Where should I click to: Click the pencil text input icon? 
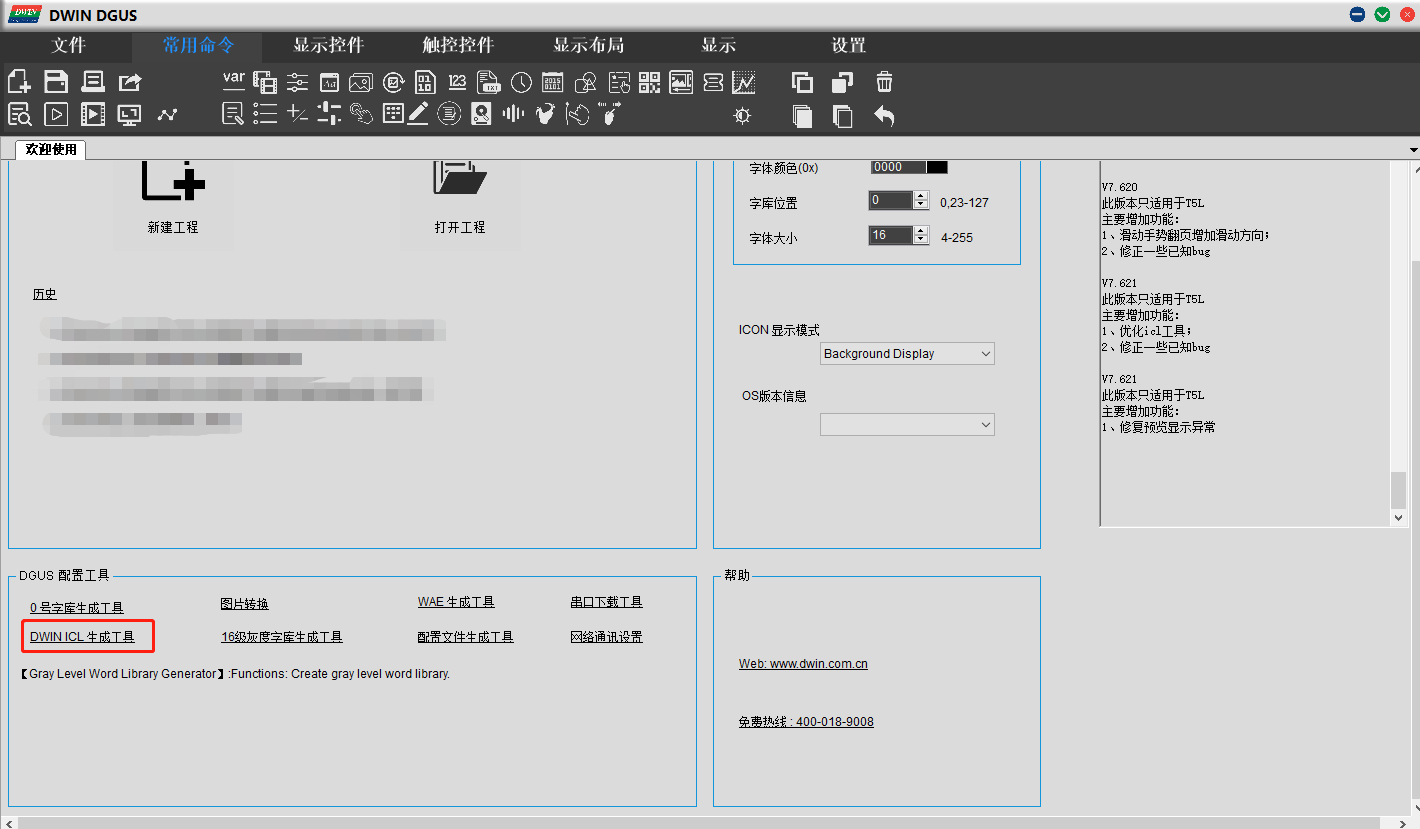[x=418, y=113]
